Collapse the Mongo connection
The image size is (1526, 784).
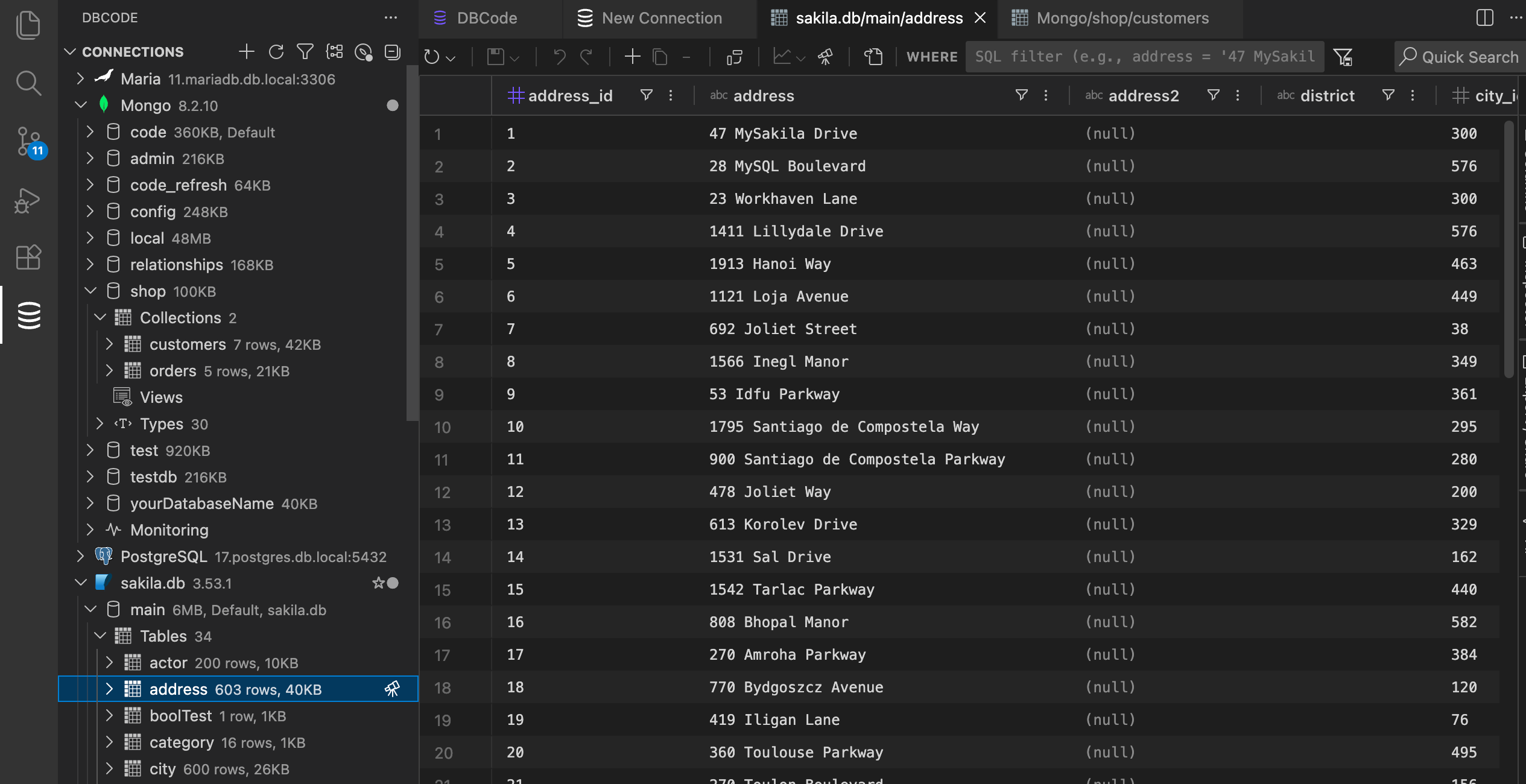tap(80, 105)
